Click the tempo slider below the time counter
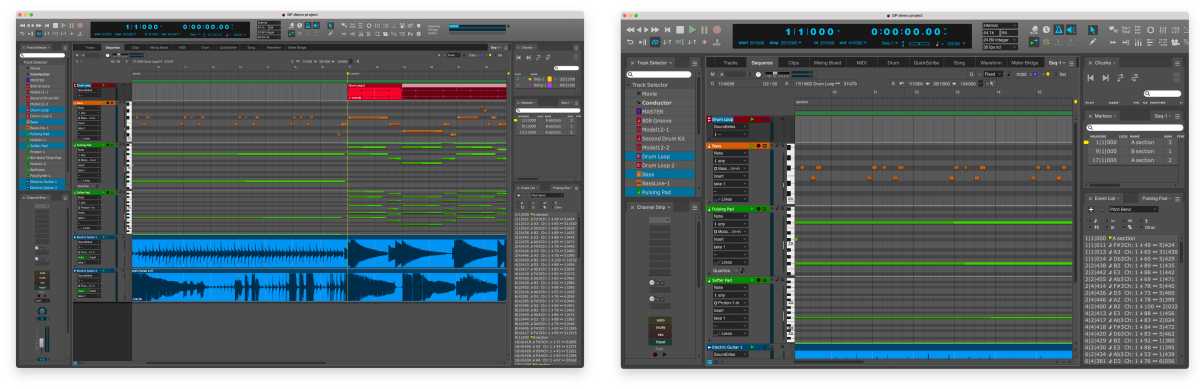1200x389 pixels. [920, 44]
